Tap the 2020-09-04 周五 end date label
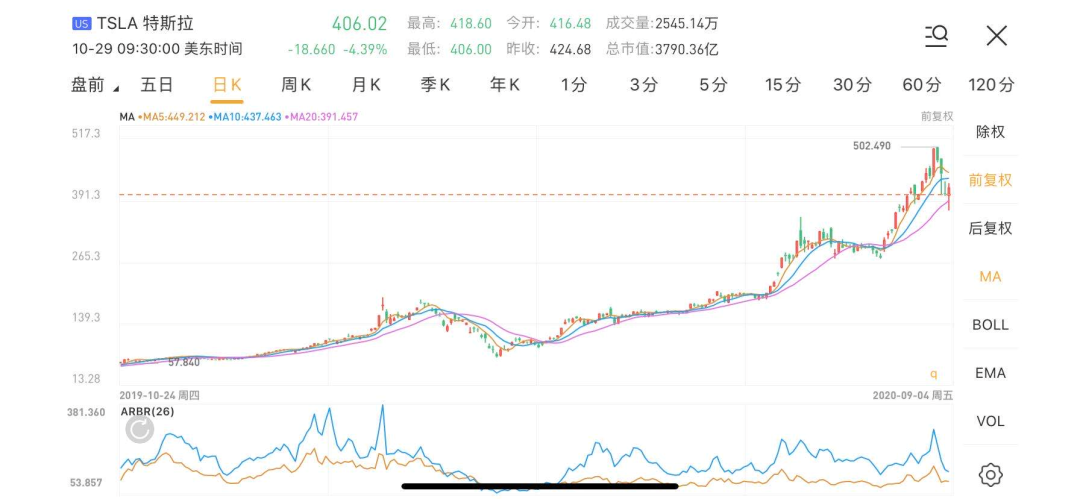1080x499 pixels. tap(913, 395)
